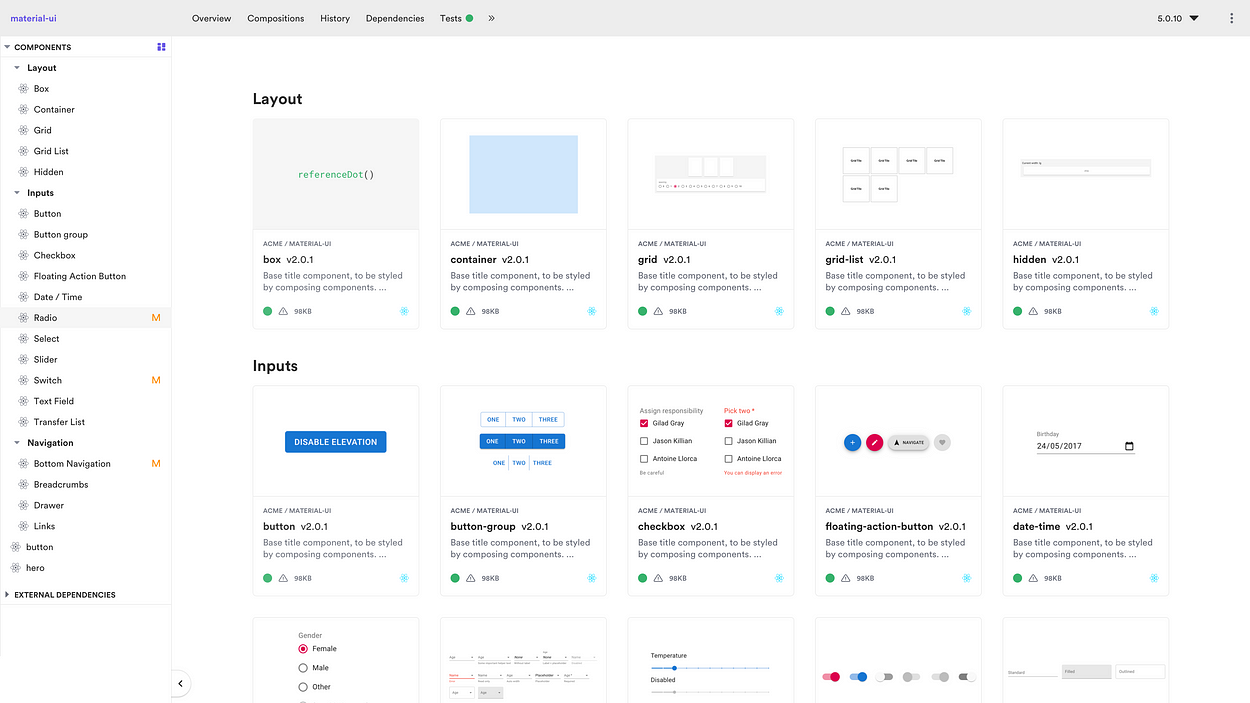The image size is (1250, 703).
Task: Toggle Gilad Gray checkbox under Pick two
Action: tap(728, 423)
